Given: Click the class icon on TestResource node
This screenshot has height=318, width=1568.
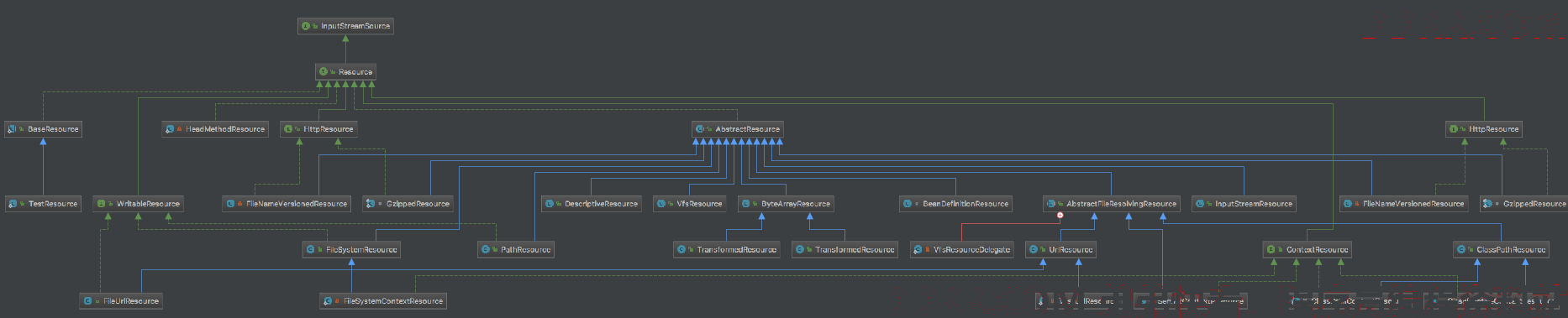Looking at the screenshot, I should pyautogui.click(x=12, y=204).
